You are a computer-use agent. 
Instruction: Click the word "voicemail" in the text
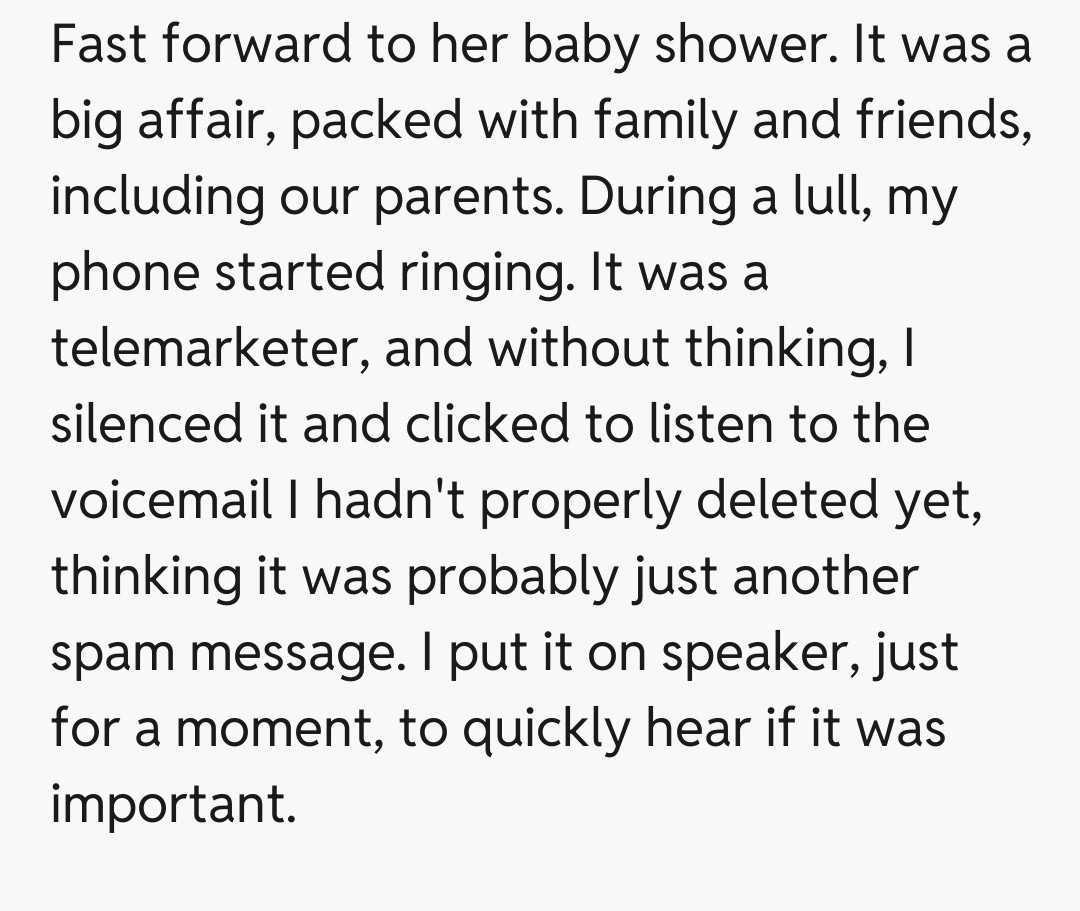pos(162,500)
